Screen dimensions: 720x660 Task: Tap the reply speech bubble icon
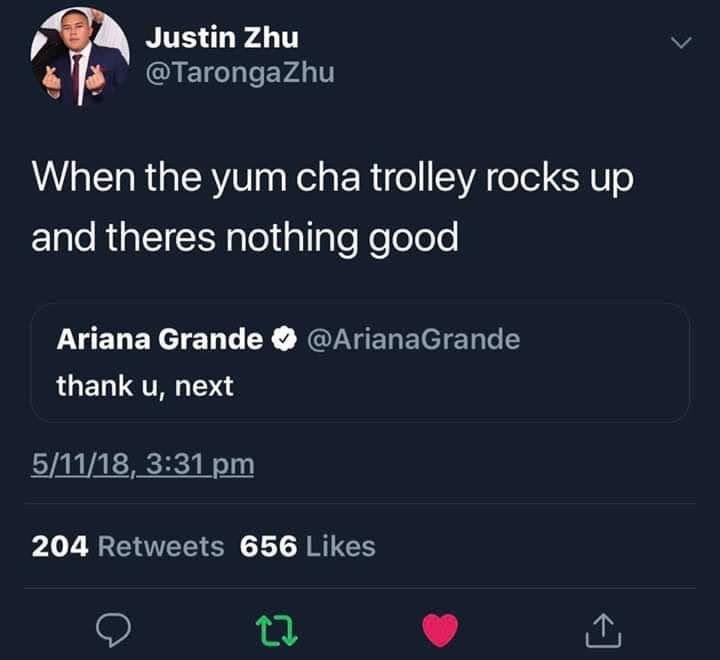(113, 630)
